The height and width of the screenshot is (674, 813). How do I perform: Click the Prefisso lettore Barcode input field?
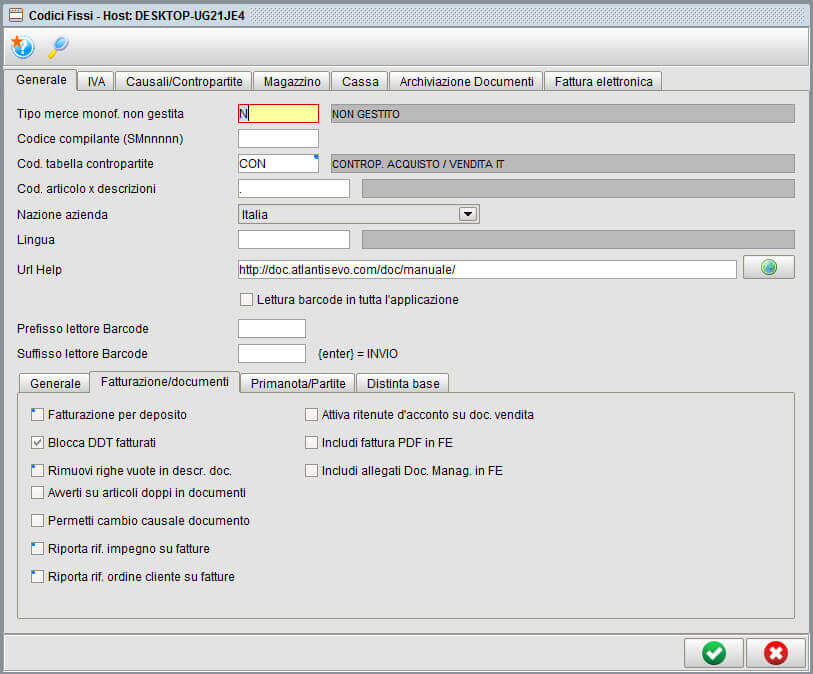[271, 328]
